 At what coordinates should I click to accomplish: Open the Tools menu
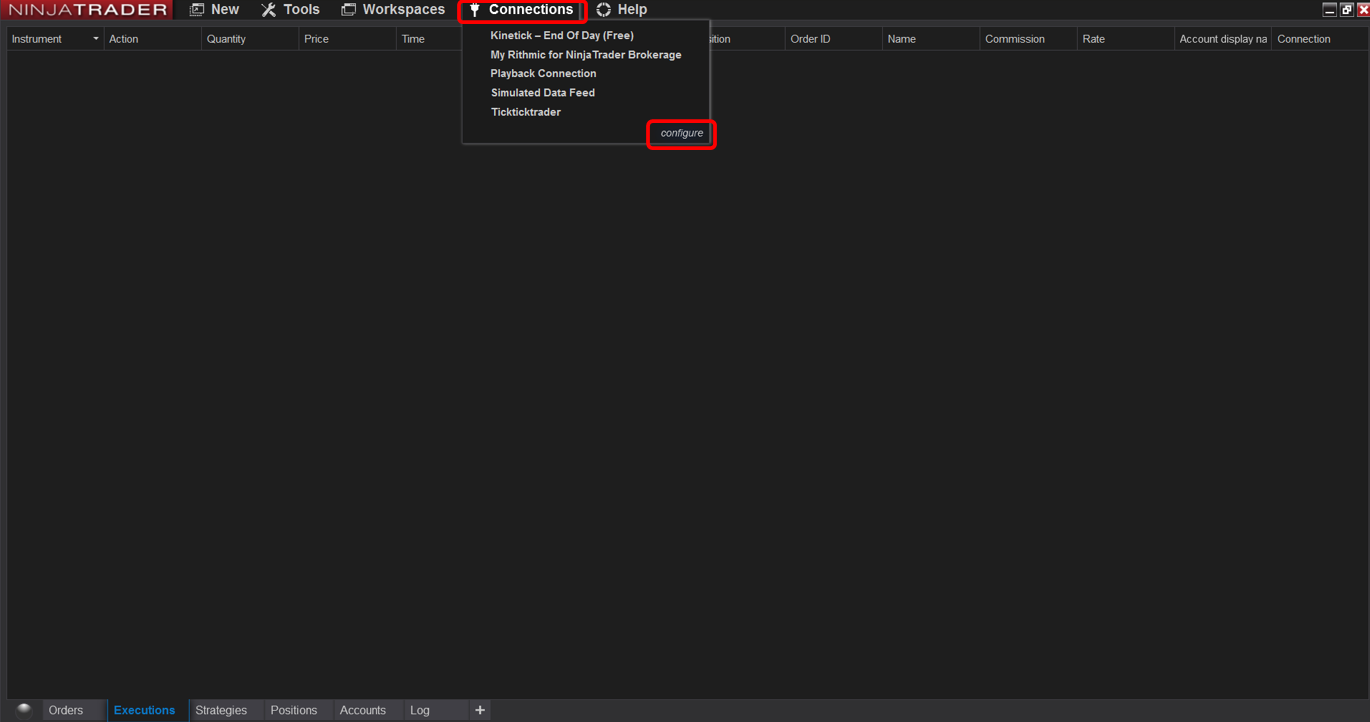coord(290,9)
